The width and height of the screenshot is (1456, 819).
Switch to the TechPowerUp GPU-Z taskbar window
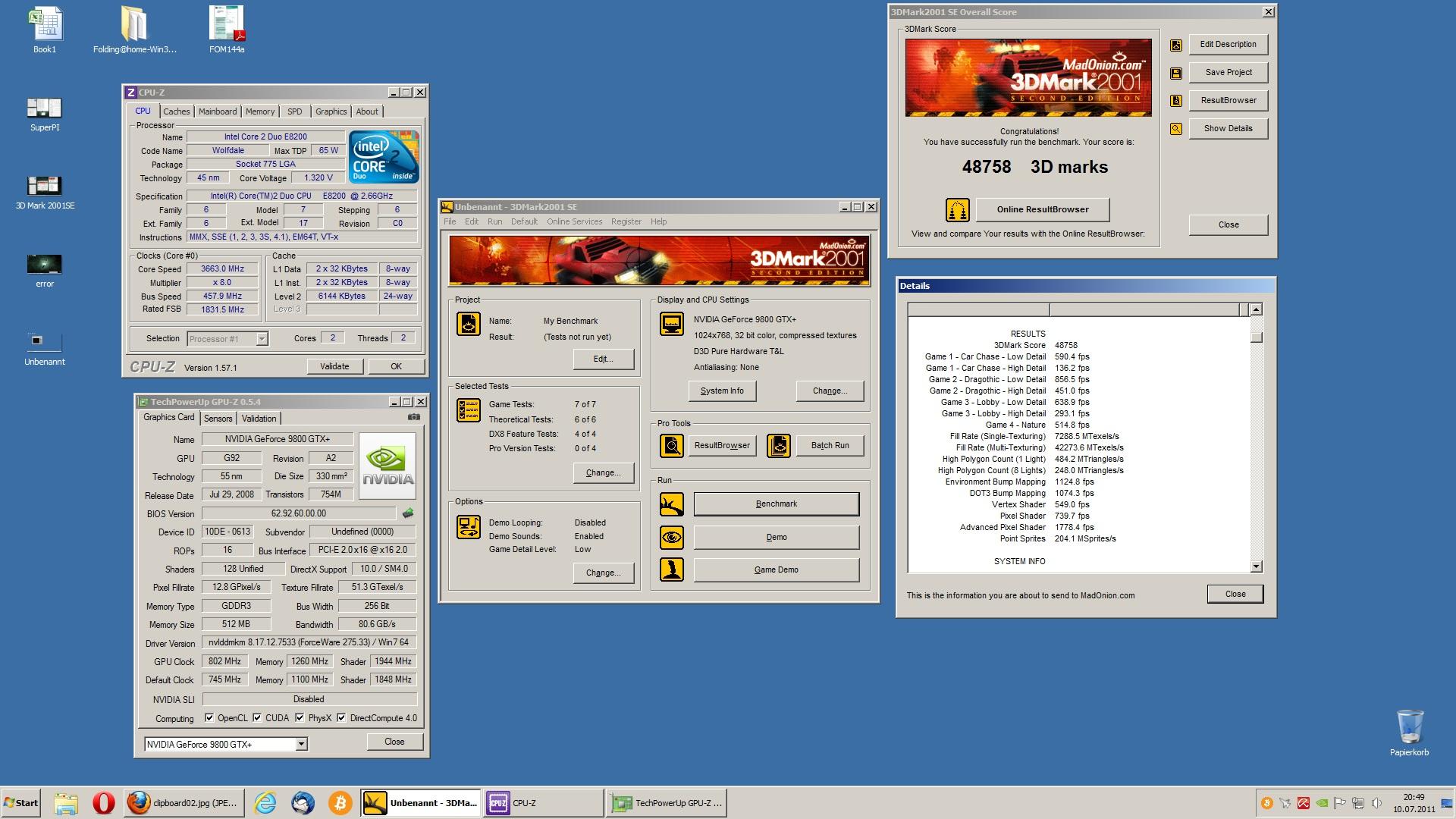666,803
